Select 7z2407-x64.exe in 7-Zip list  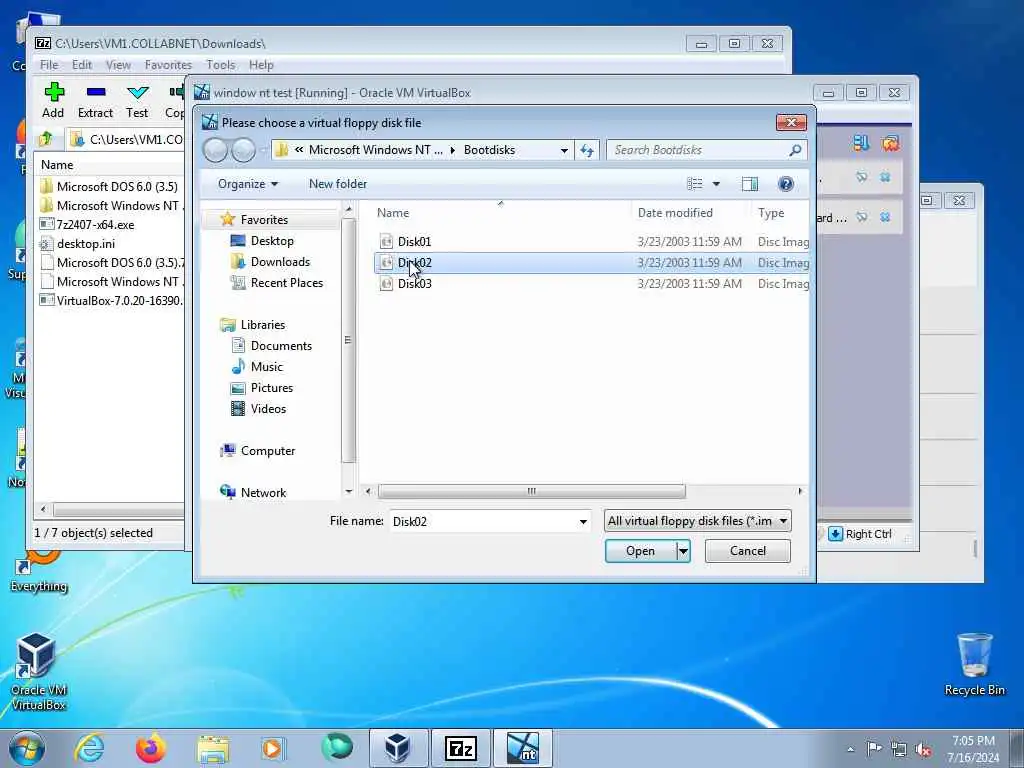pos(95,225)
